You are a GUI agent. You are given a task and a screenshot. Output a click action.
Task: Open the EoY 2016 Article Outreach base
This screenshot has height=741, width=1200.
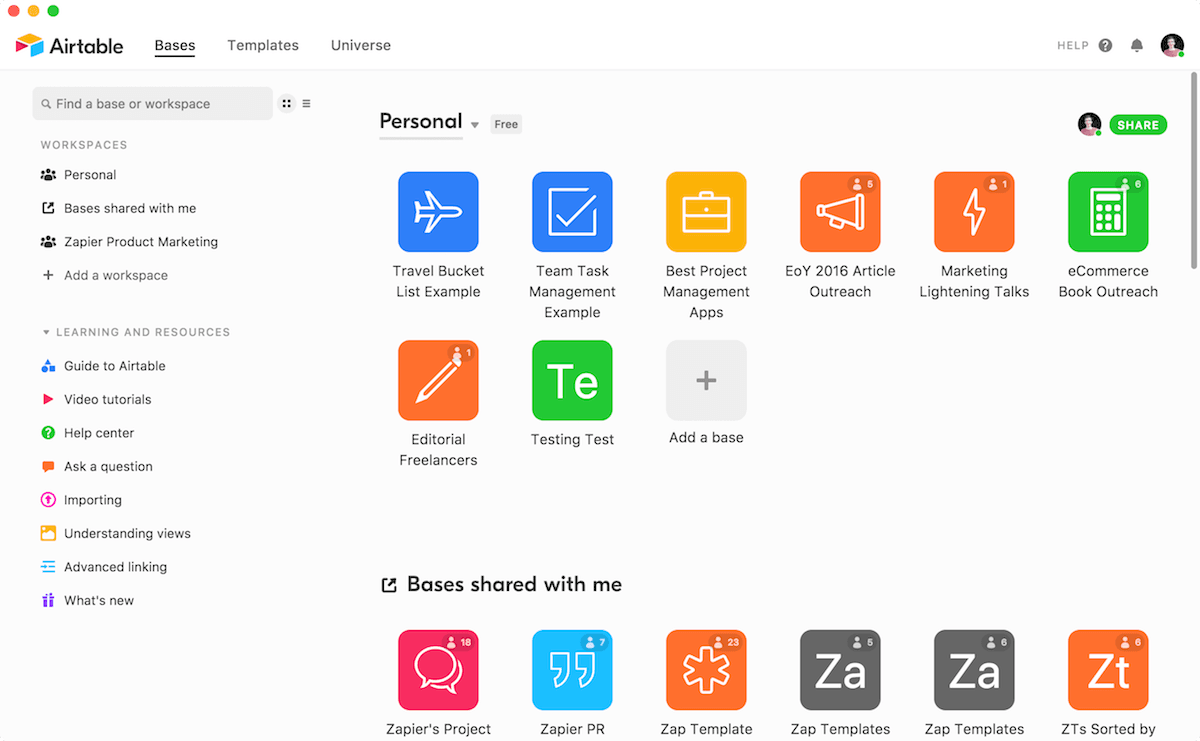pyautogui.click(x=840, y=211)
